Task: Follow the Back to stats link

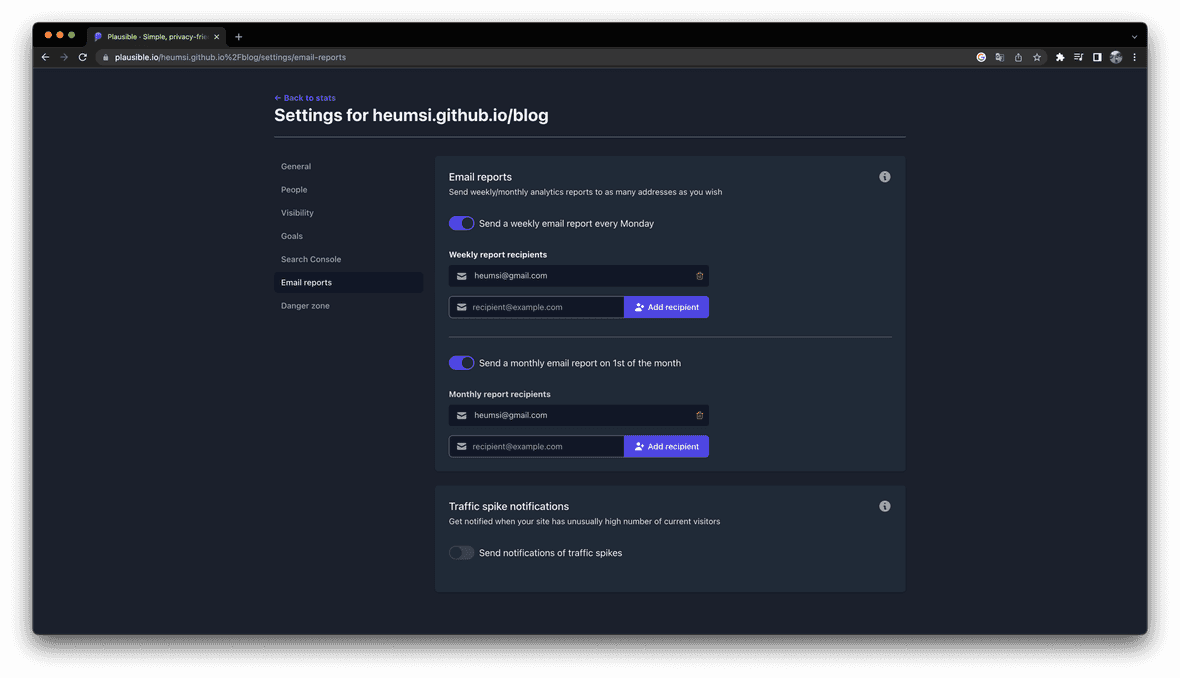Action: coord(305,98)
